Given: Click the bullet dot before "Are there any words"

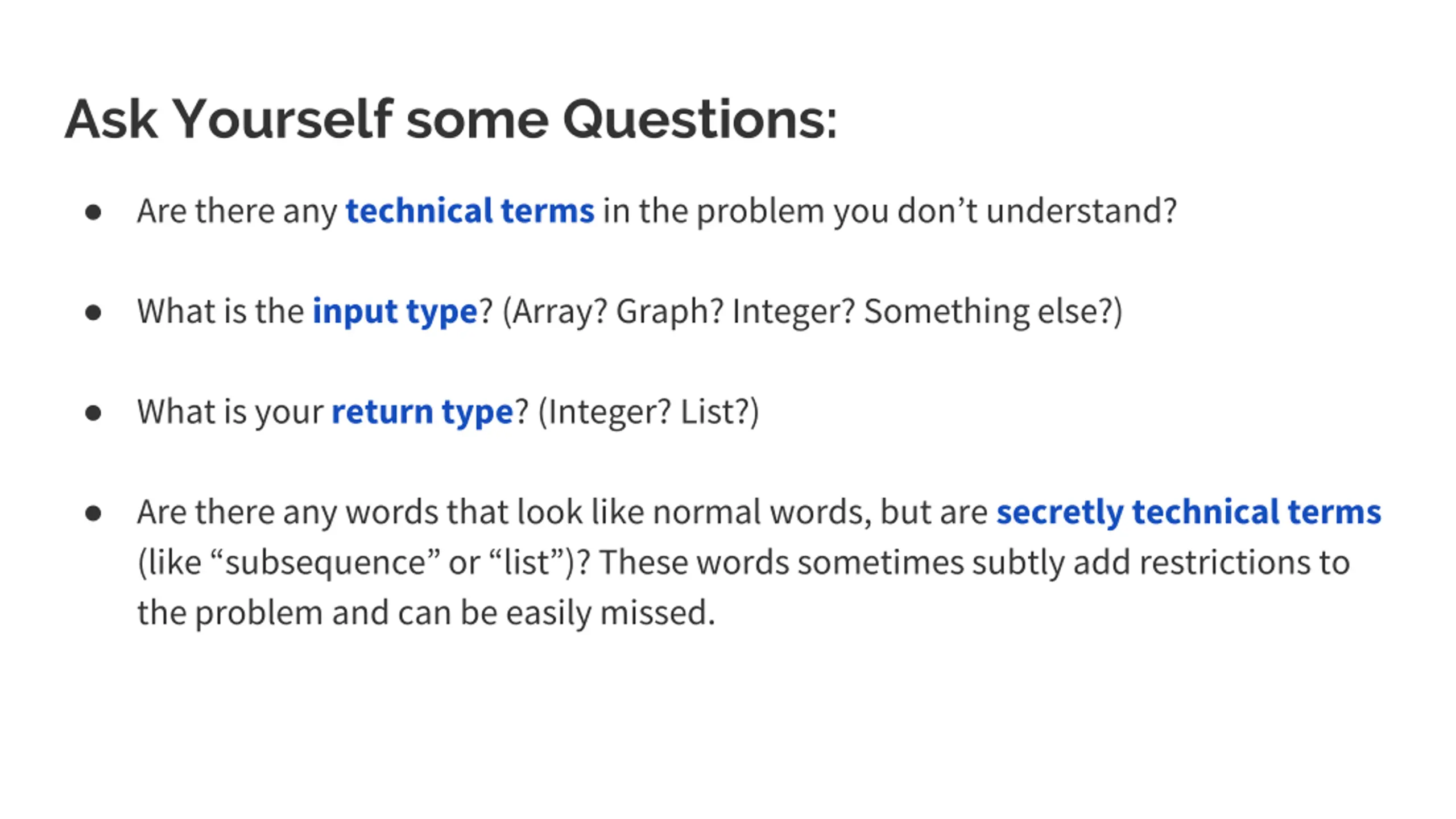Looking at the screenshot, I should pos(93,513).
